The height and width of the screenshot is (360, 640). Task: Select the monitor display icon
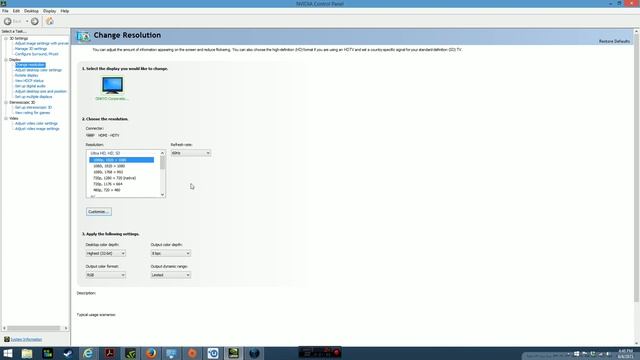pos(112,85)
